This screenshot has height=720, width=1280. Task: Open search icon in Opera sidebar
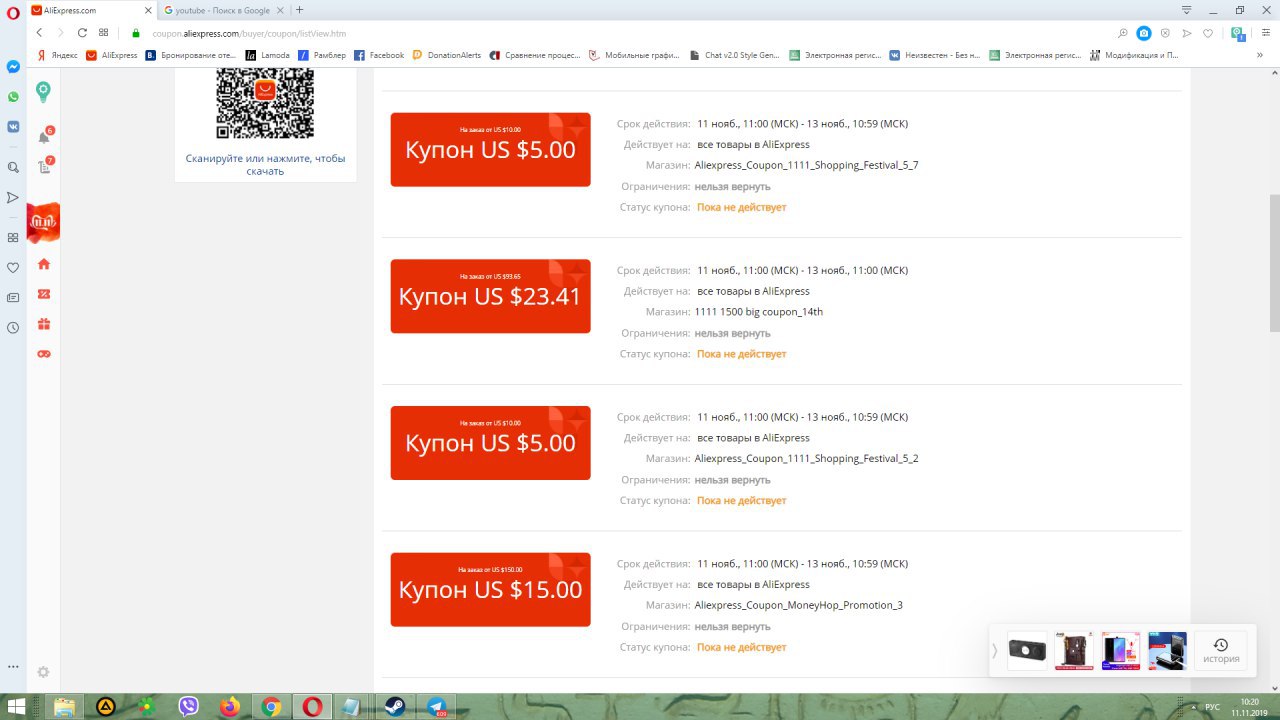14,167
